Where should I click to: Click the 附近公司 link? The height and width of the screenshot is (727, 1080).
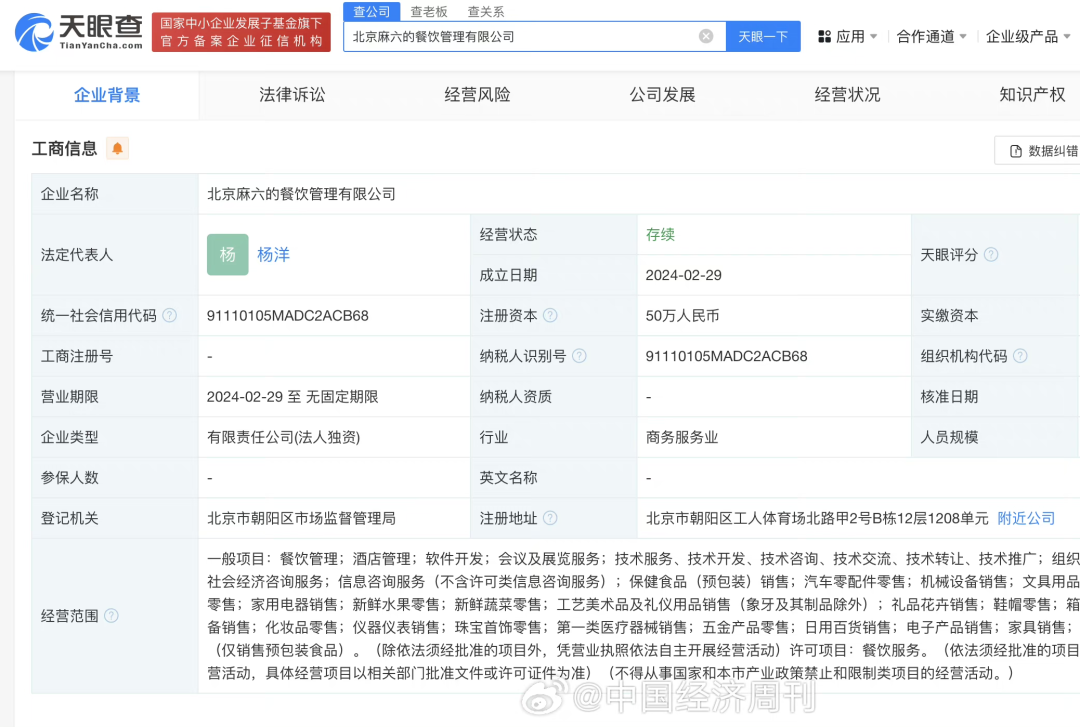pyautogui.click(x=1026, y=518)
